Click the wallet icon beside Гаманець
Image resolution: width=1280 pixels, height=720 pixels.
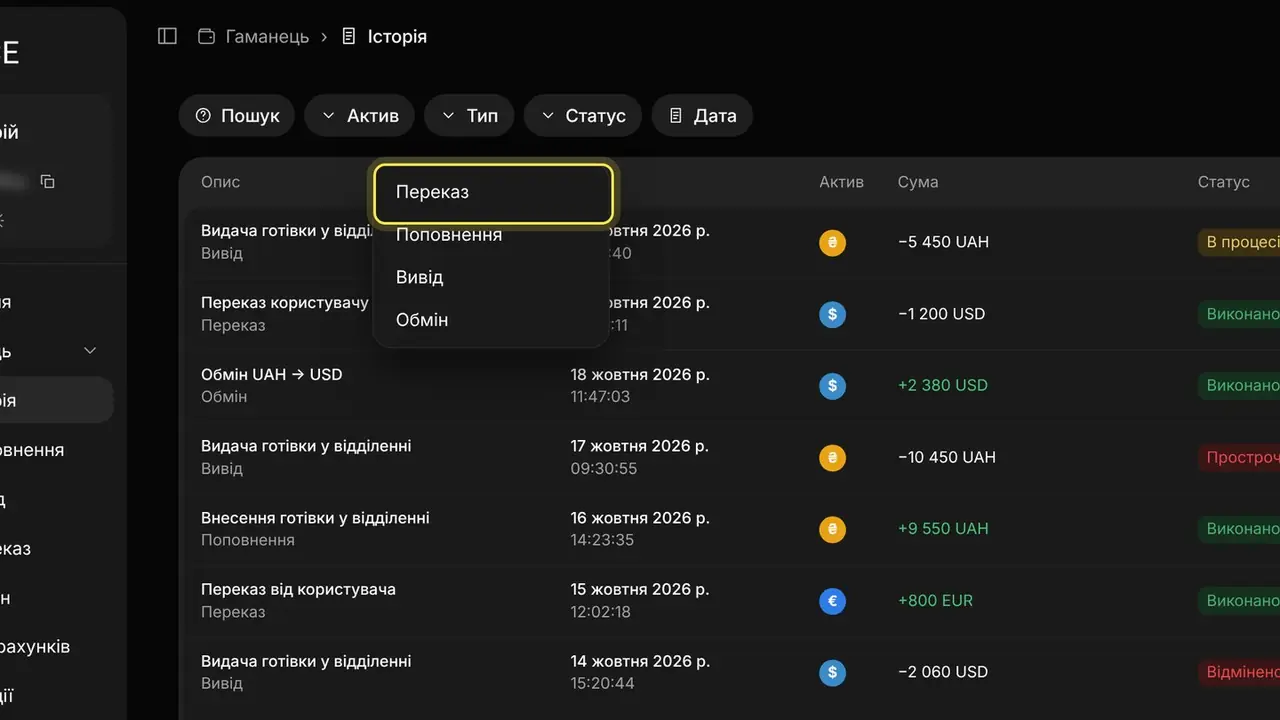(207, 36)
